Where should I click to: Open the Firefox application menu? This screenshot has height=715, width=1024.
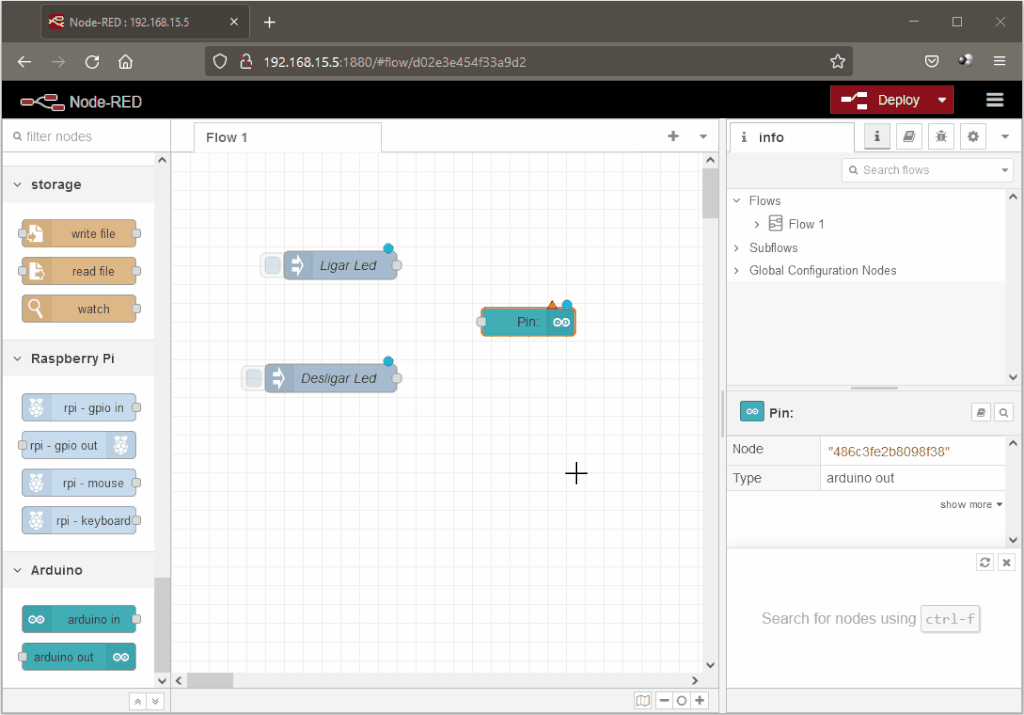(999, 61)
